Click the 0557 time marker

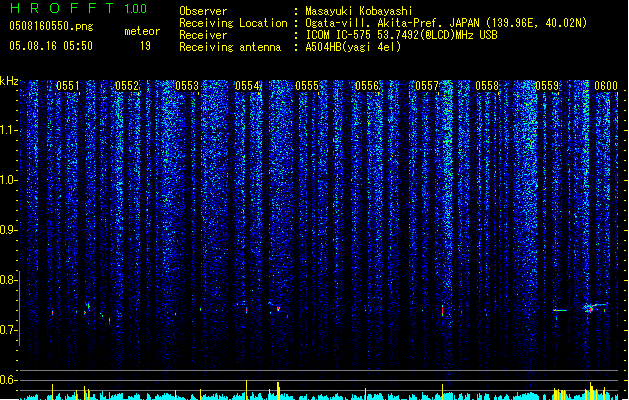point(427,86)
